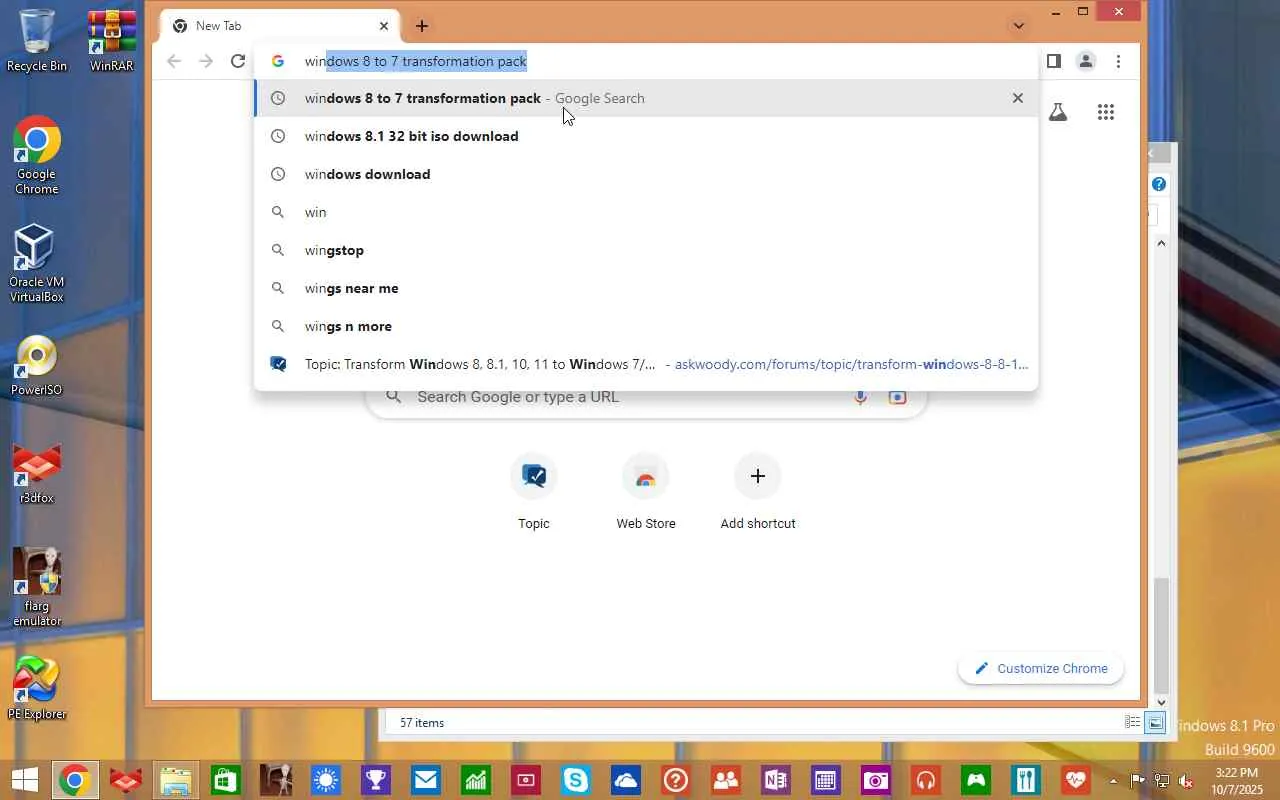Close the New Tab tab
This screenshot has width=1280, height=800.
(x=384, y=26)
